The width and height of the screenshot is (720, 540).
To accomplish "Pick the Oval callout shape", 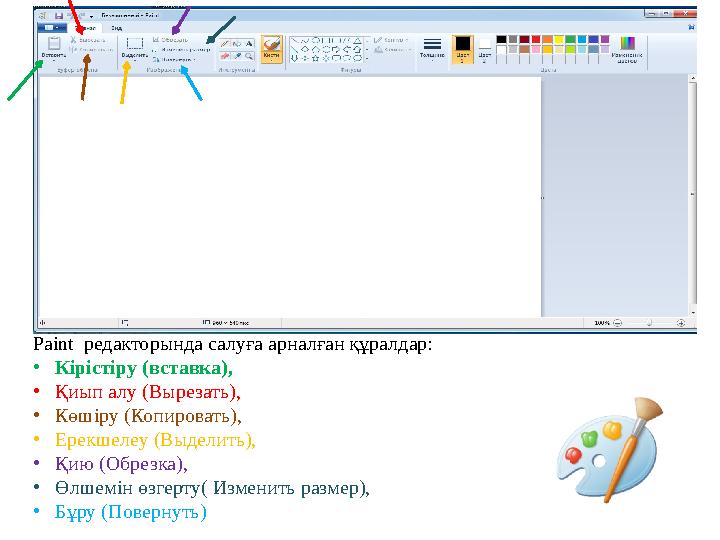I will (x=347, y=58).
